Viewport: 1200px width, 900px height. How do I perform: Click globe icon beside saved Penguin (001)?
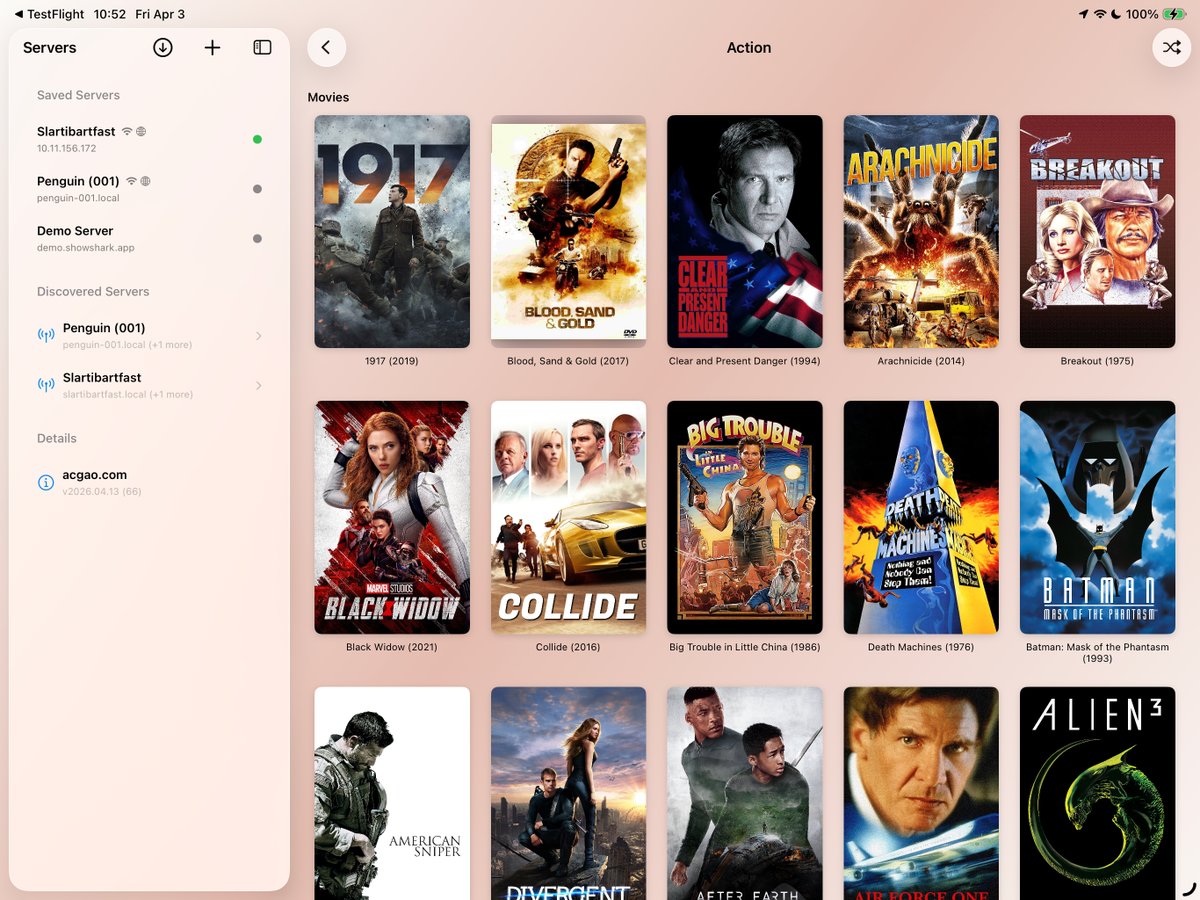click(145, 181)
